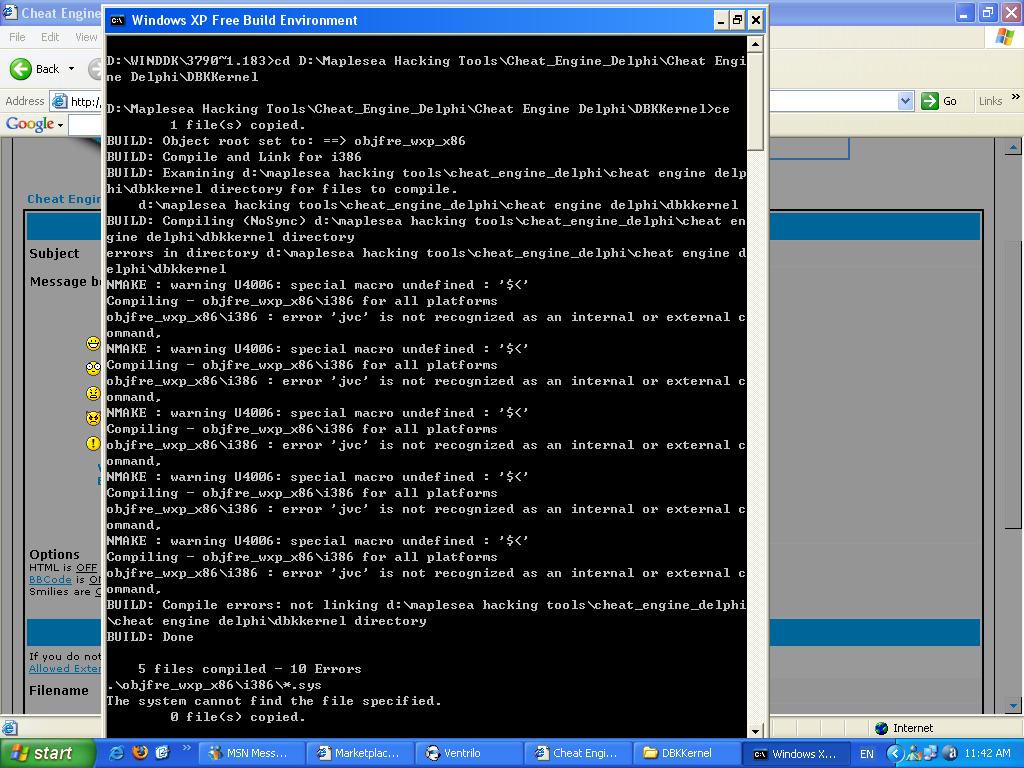Click '5 files compiled - 10 Errors' text
Image resolution: width=1024 pixels, height=768 pixels.
249,669
